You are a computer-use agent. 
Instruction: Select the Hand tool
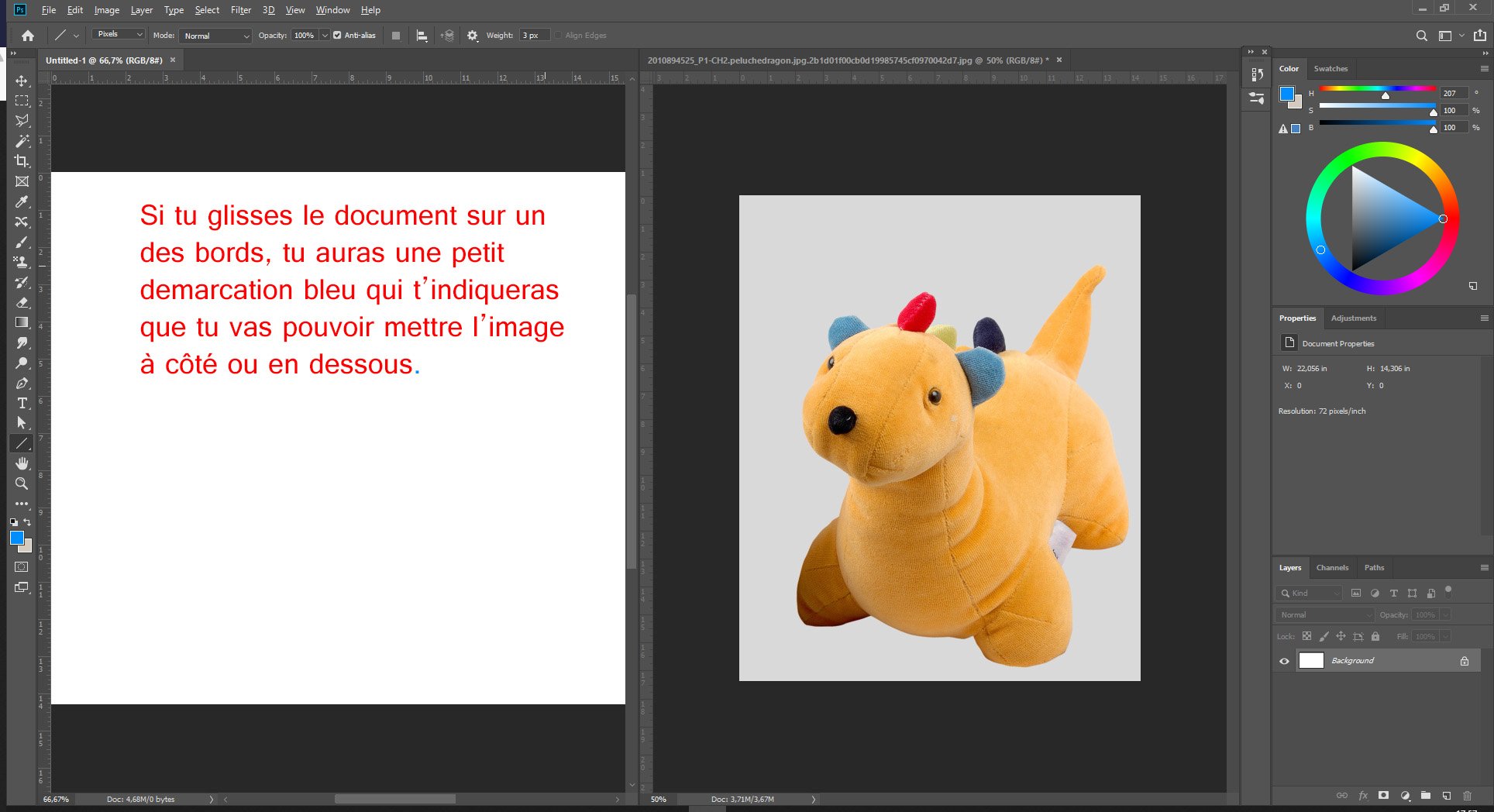click(22, 463)
